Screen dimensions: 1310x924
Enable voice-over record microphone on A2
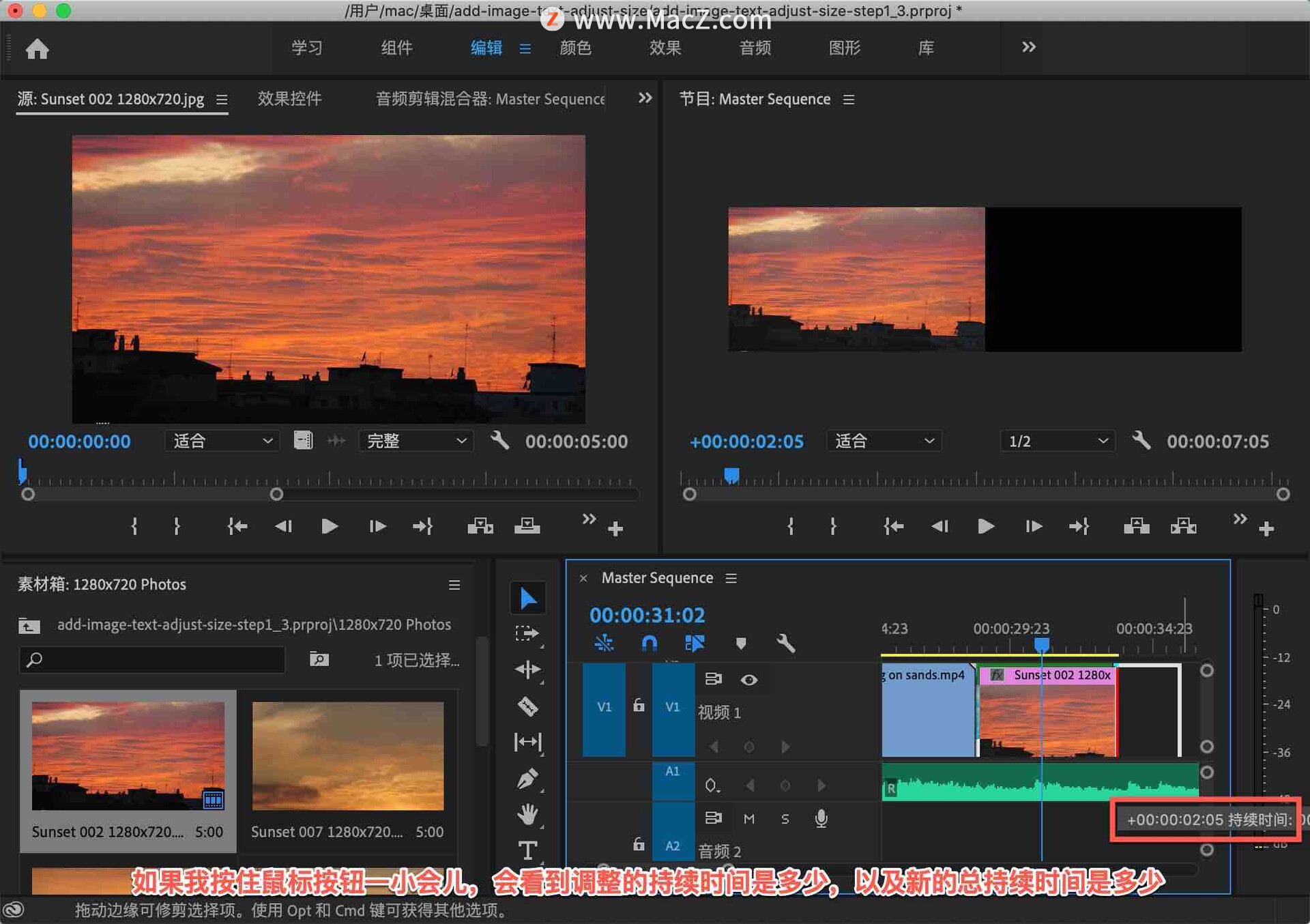tap(821, 818)
